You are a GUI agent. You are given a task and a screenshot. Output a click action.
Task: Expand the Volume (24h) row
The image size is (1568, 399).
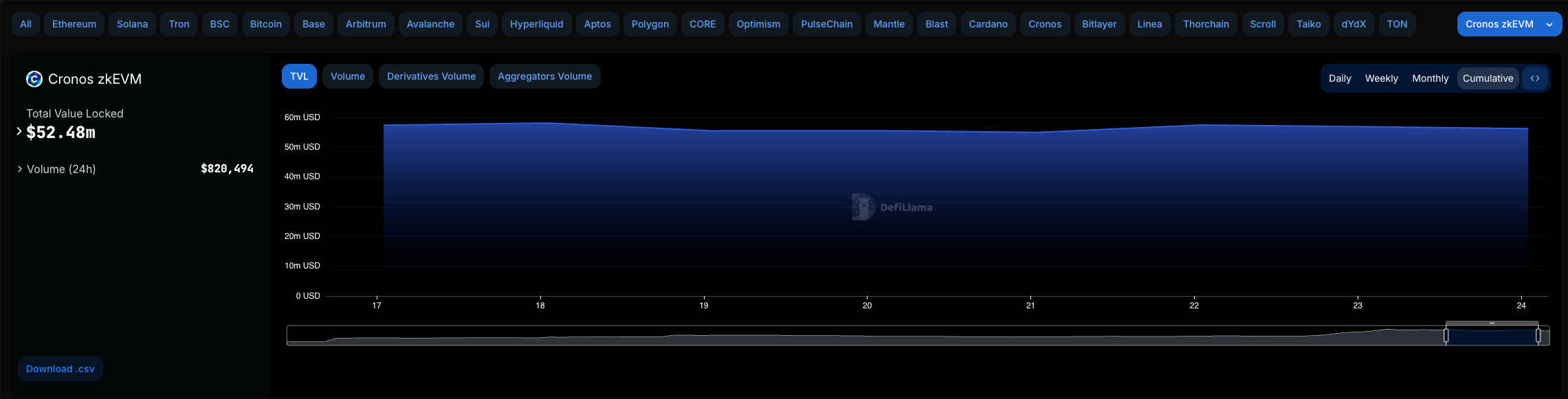(x=20, y=169)
